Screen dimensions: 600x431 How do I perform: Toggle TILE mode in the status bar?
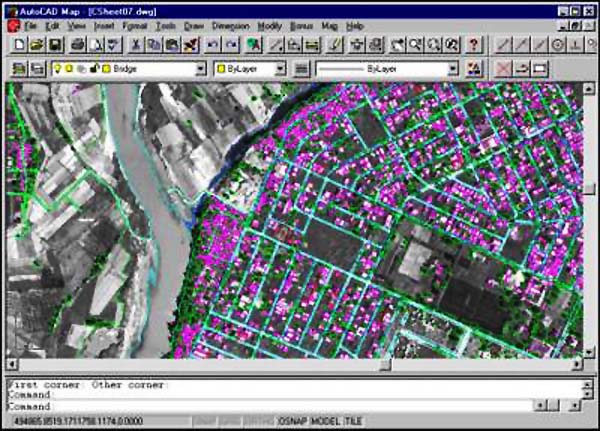coord(353,422)
